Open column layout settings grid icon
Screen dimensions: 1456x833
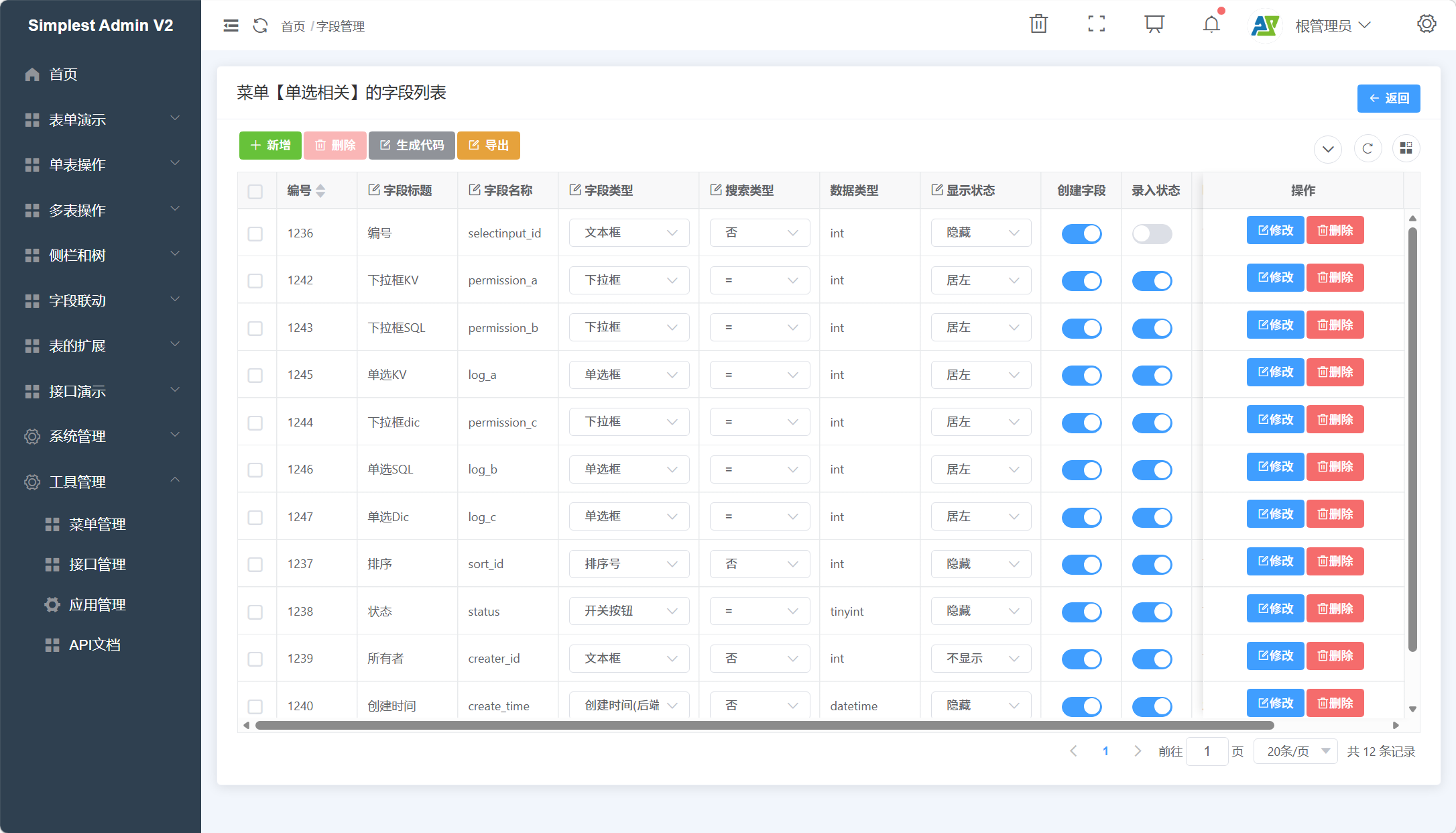coord(1406,148)
